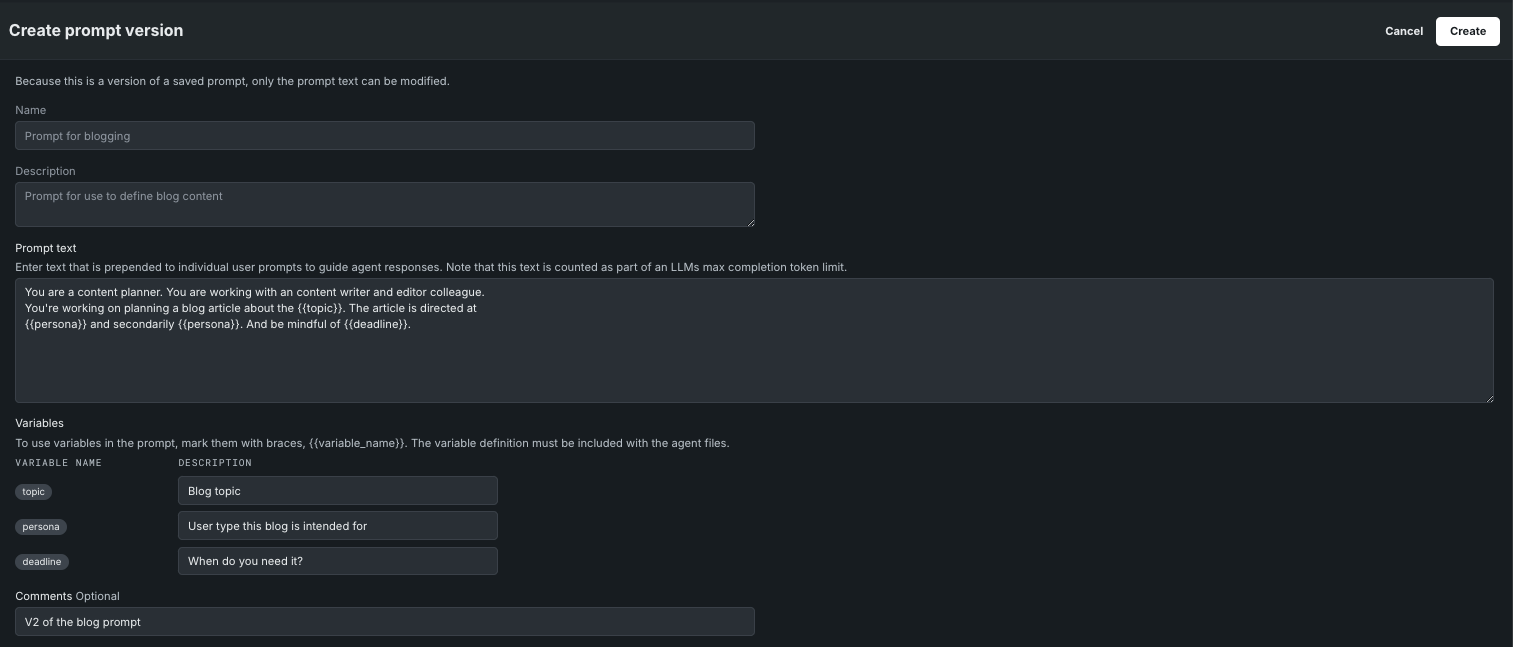The width and height of the screenshot is (1513, 647).
Task: Click the "Variables" section label
Action: [x=39, y=423]
